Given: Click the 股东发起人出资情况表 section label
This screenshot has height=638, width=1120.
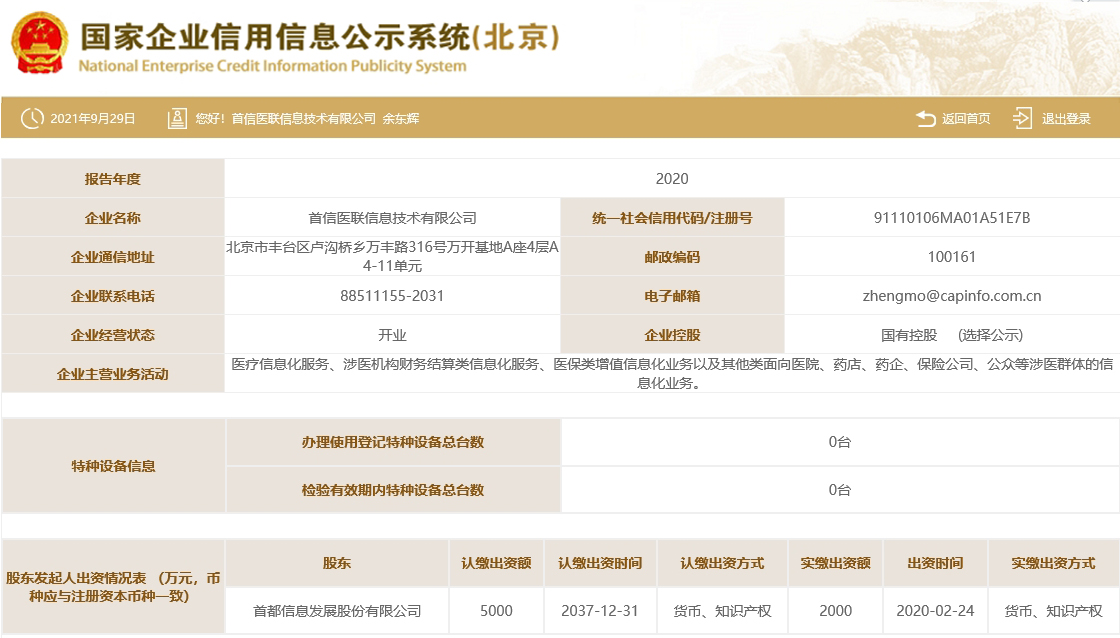Looking at the screenshot, I should pos(113,587).
